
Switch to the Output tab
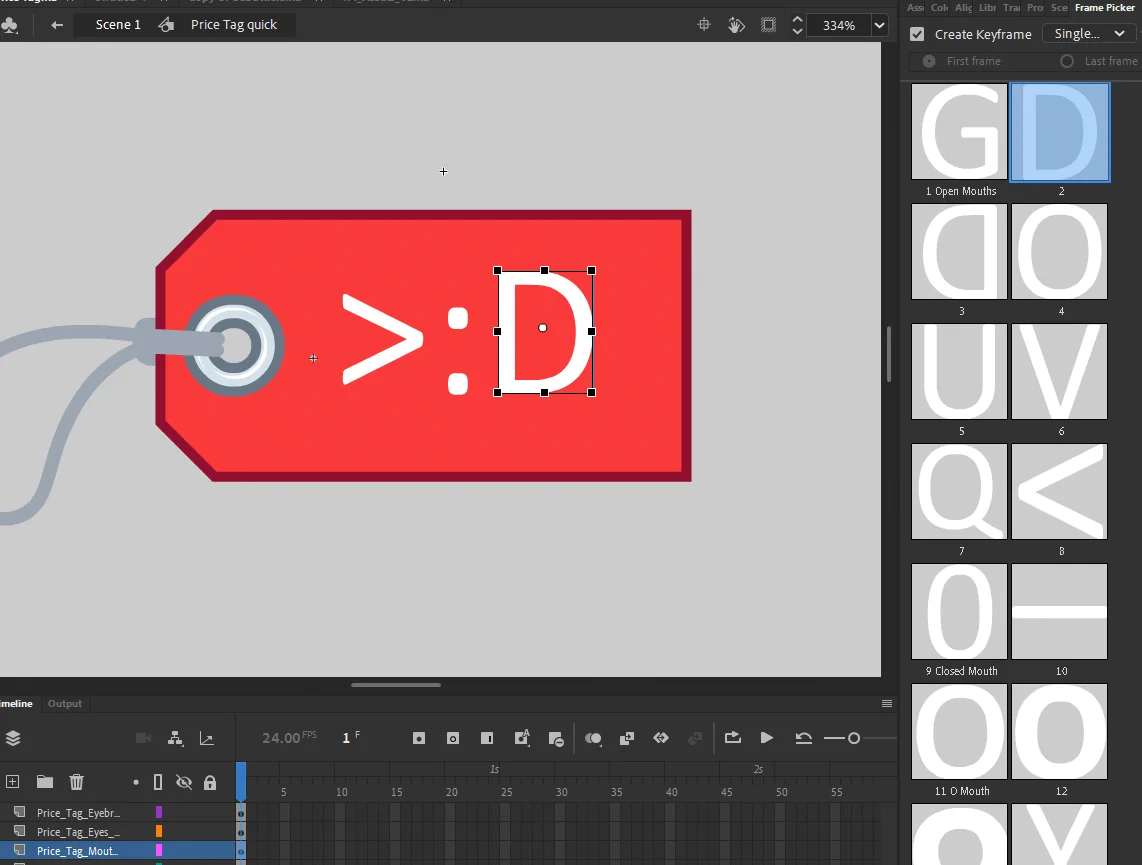[x=65, y=703]
